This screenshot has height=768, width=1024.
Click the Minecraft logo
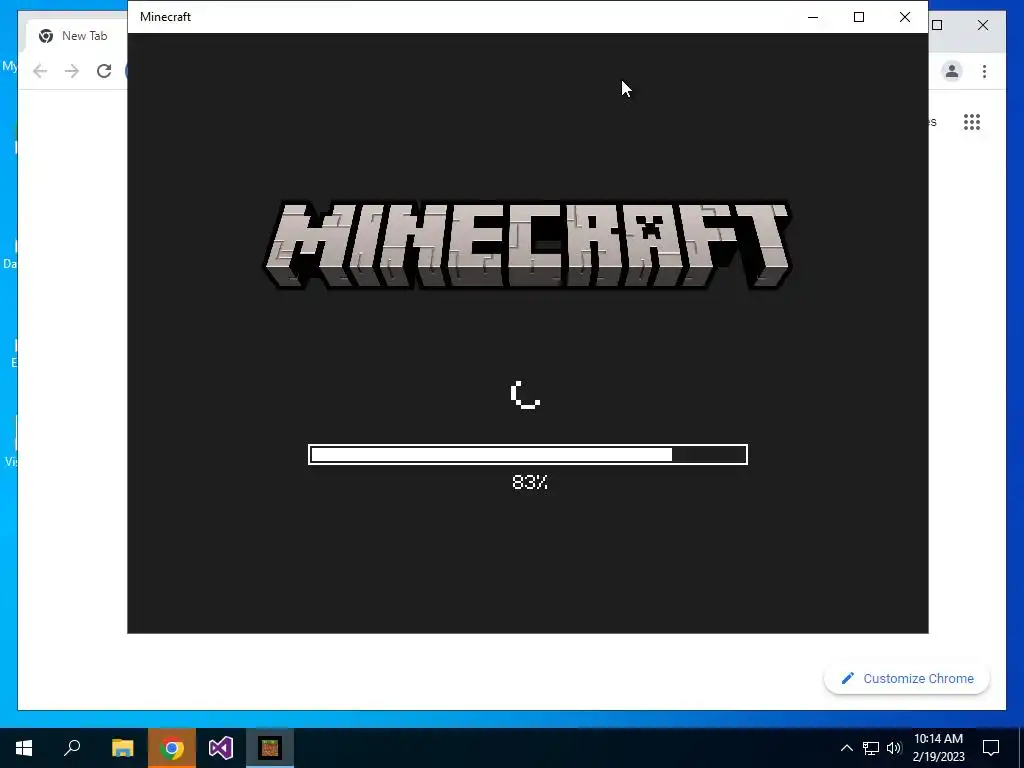pyautogui.click(x=528, y=245)
